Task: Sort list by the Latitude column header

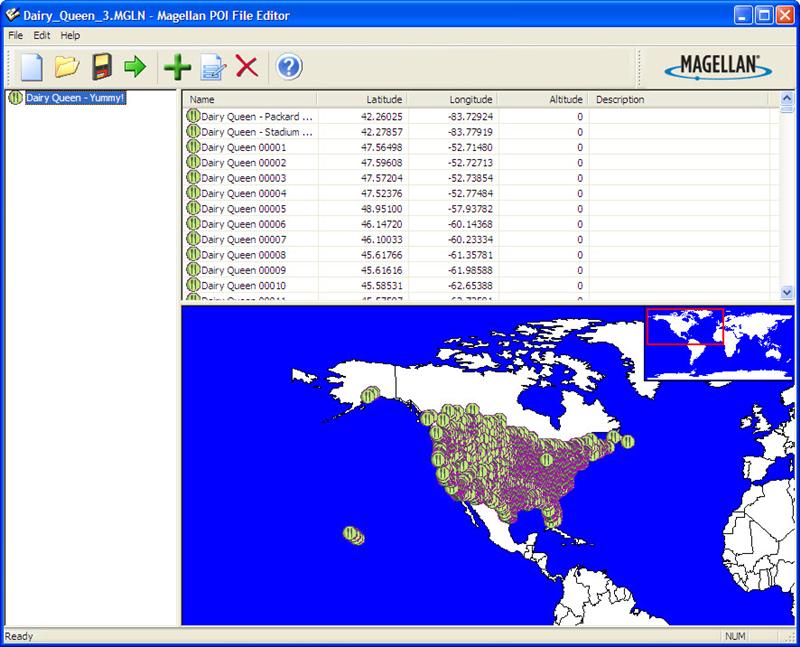Action: (362, 100)
